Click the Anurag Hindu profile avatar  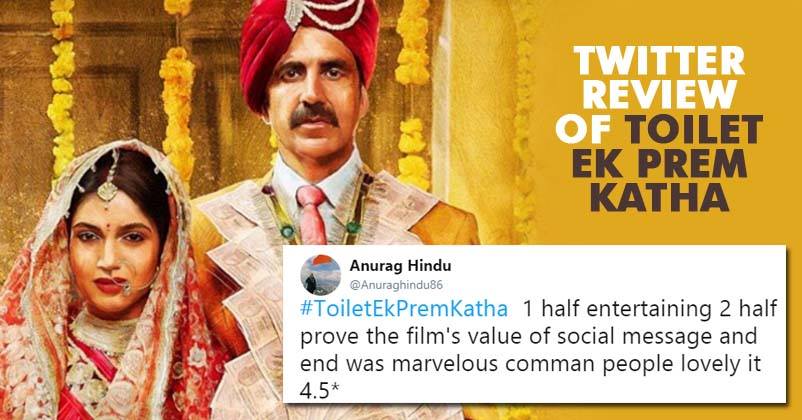point(320,275)
